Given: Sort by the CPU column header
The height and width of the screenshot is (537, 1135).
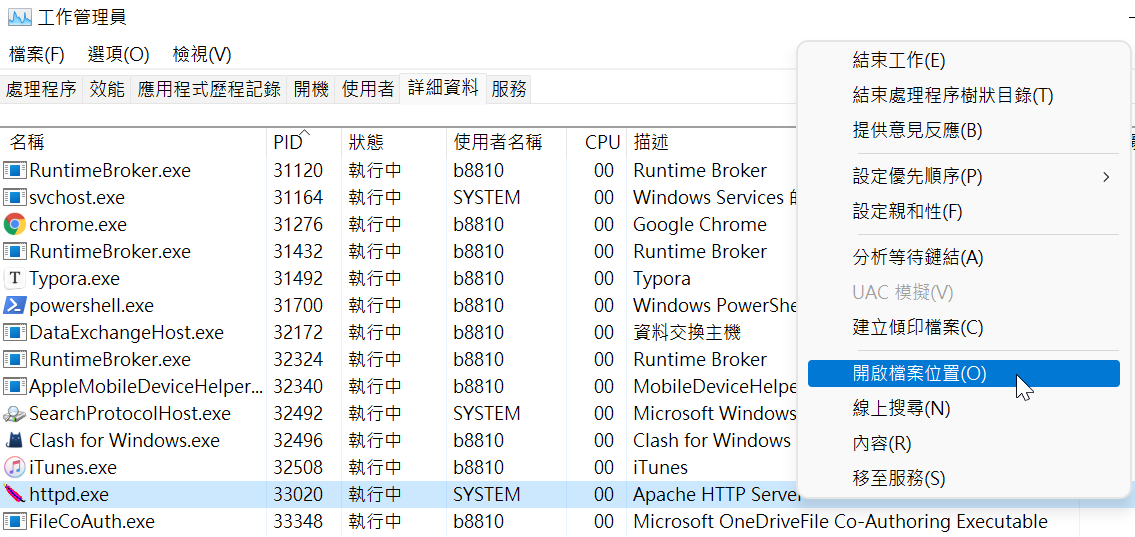Looking at the screenshot, I should click(597, 143).
